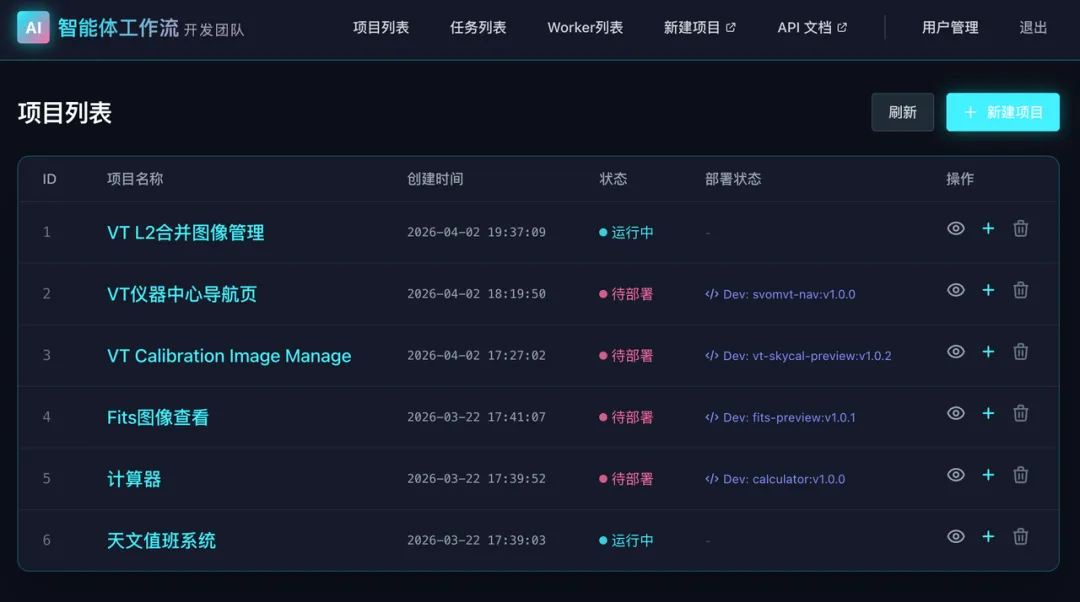Screen dimensions: 1080x602
Task: Delete the 计算器 project using trash icon
Action: point(1020,475)
